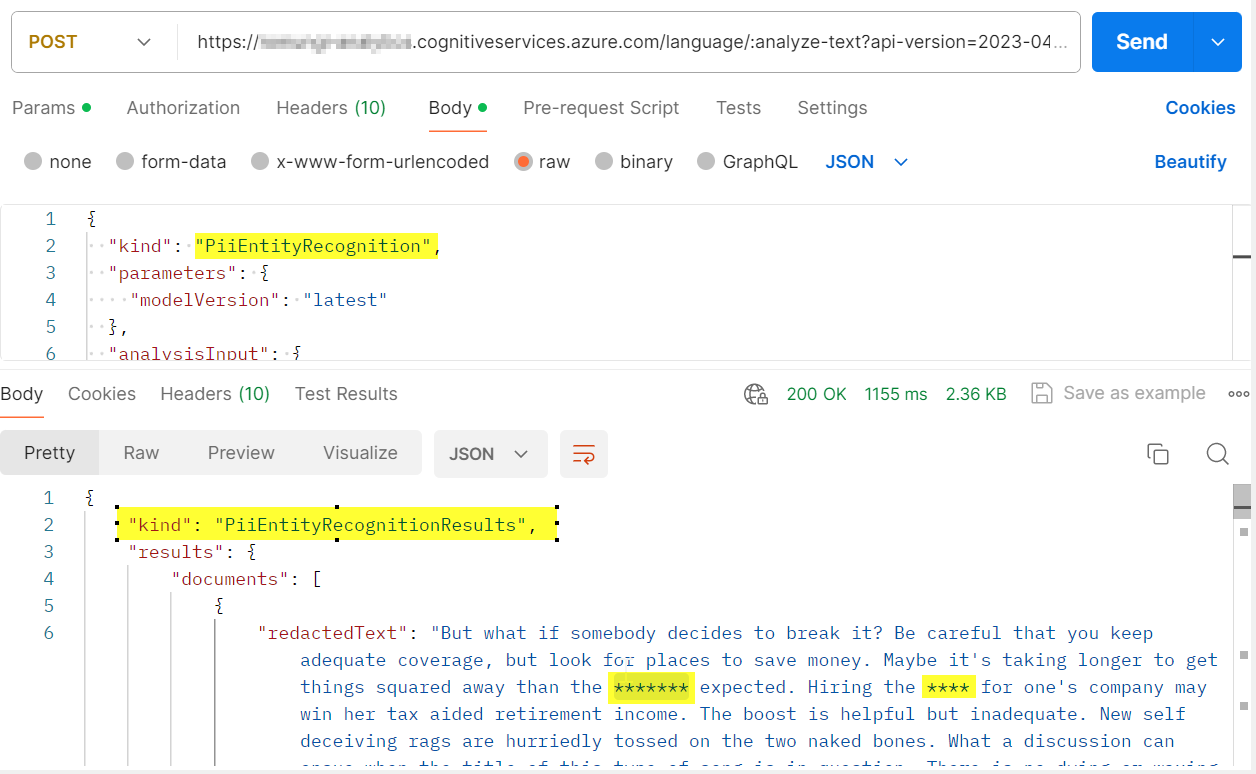Open the response options ellipsis menu
1256x774 pixels.
tap(1238, 394)
